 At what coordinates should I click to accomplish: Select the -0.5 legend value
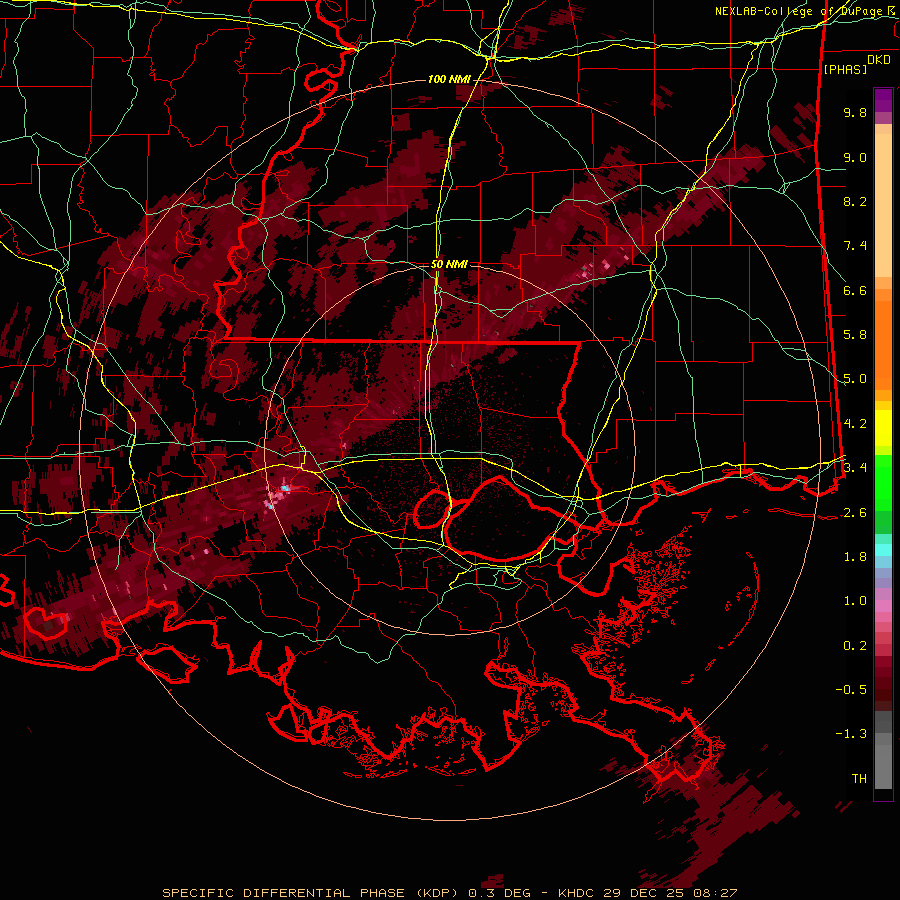click(851, 690)
